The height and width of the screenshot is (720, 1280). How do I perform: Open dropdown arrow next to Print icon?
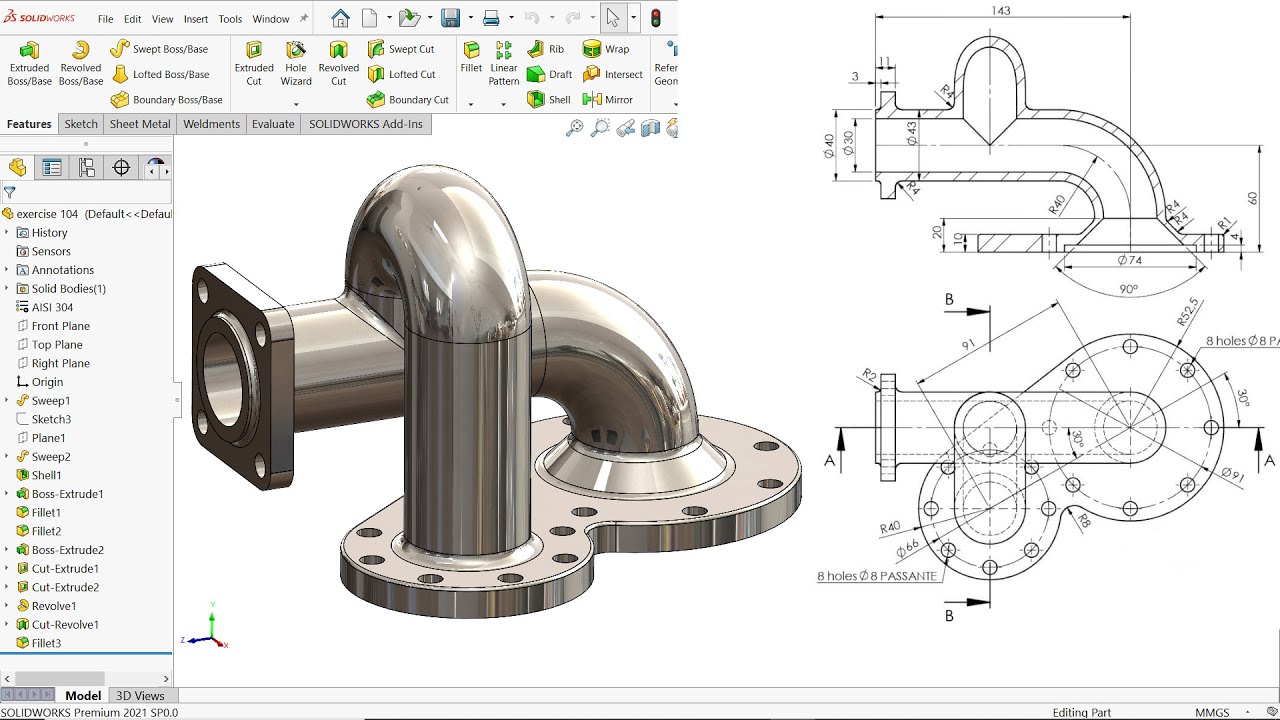click(511, 18)
